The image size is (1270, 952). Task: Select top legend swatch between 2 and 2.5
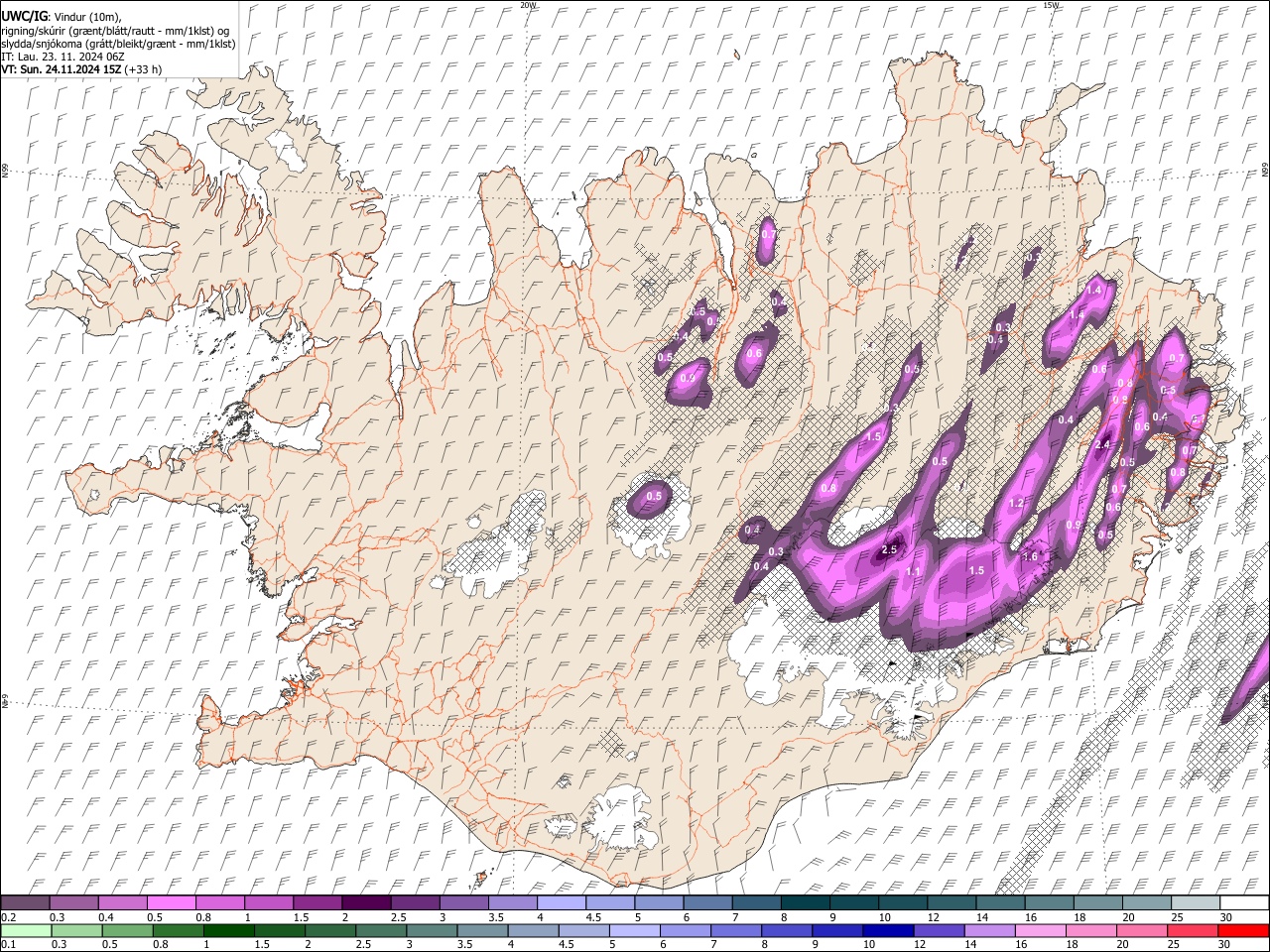(x=366, y=903)
